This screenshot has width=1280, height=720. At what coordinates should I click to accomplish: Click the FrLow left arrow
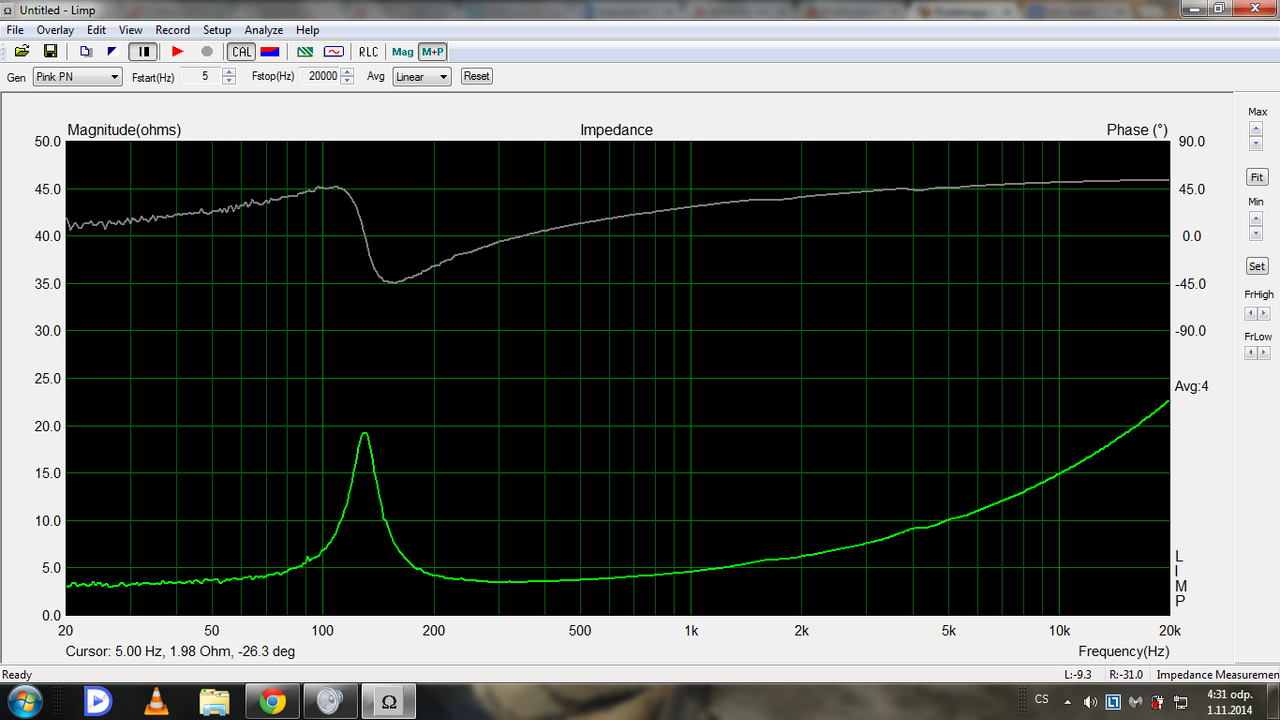click(x=1250, y=353)
